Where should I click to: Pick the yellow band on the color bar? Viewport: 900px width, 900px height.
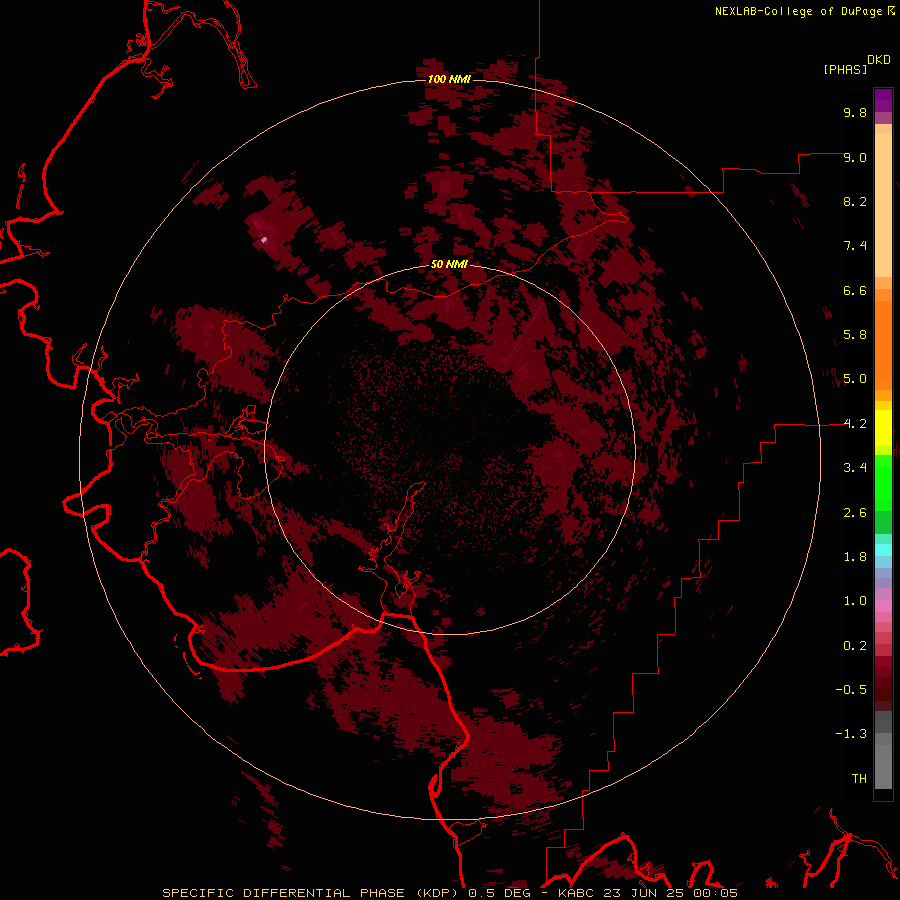click(883, 428)
